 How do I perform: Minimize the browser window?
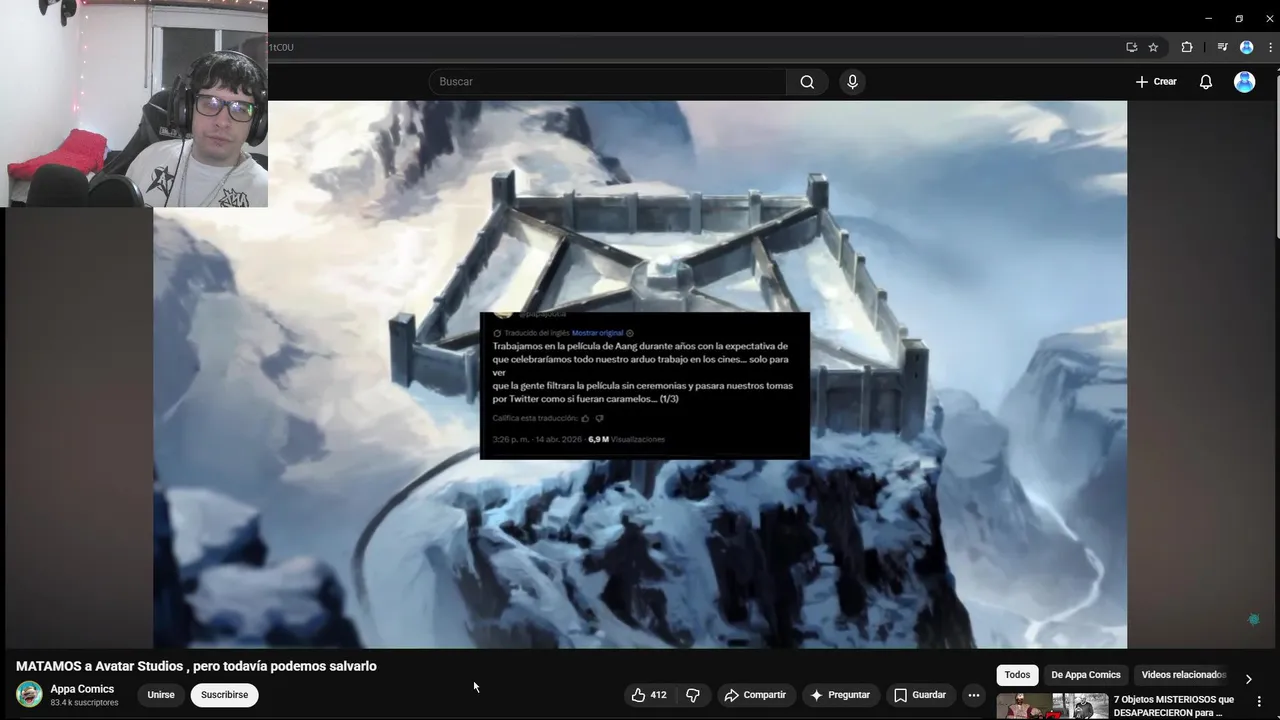(1208, 18)
